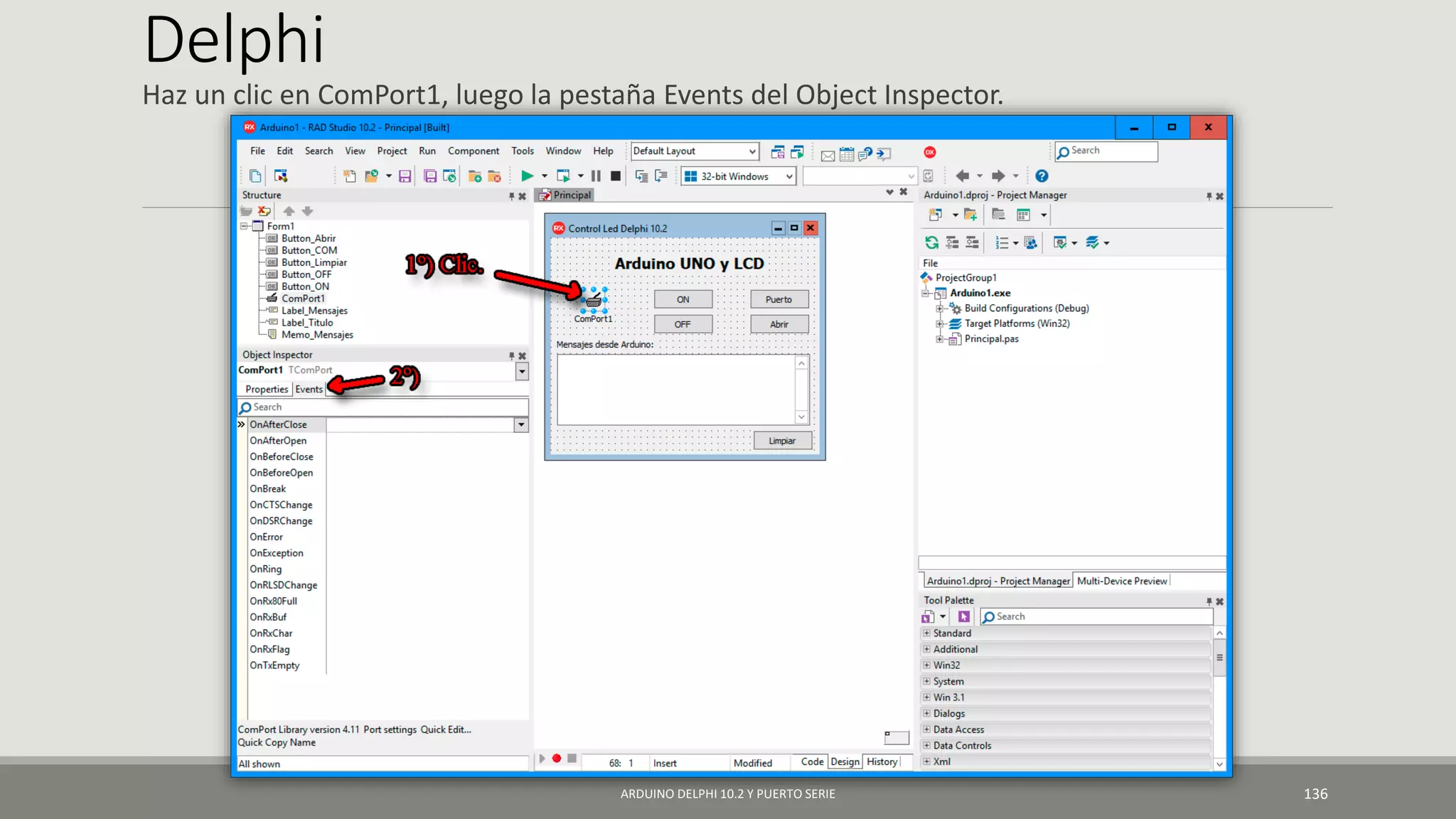1456x819 pixels.
Task: Click the Tool Palette categories icon
Action: tap(928, 616)
